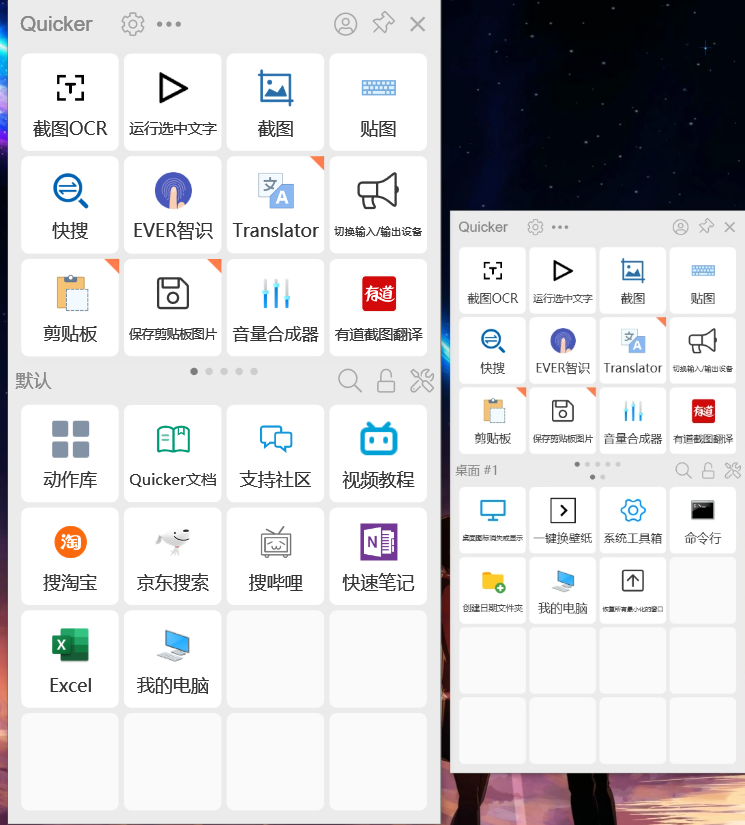Open the three-dots menu in small Quicker panel

[560, 227]
